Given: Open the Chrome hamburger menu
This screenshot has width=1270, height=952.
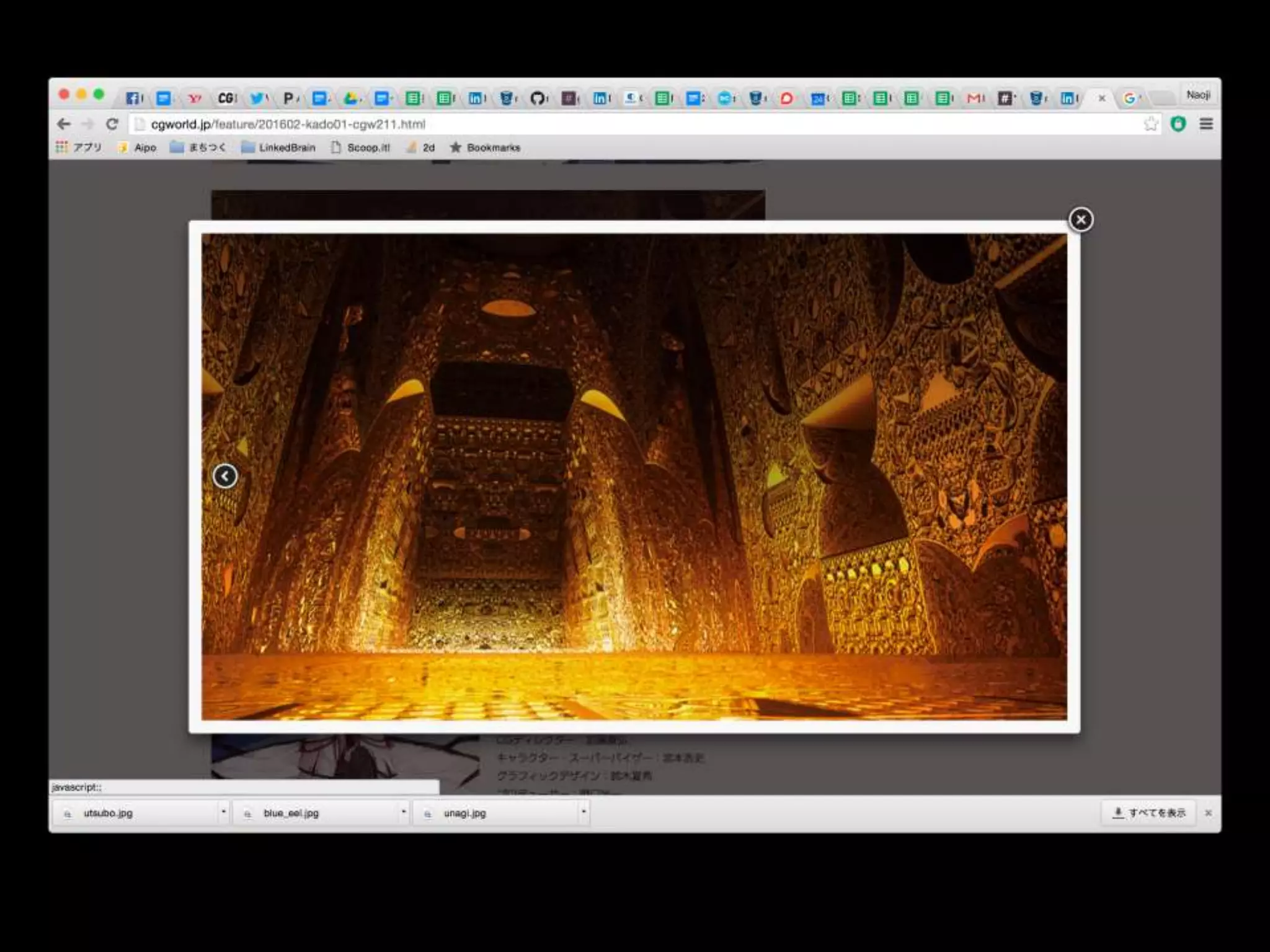Looking at the screenshot, I should point(1206,124).
